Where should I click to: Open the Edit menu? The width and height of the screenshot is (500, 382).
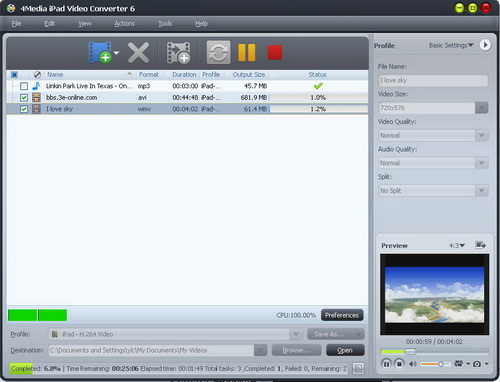pos(49,24)
